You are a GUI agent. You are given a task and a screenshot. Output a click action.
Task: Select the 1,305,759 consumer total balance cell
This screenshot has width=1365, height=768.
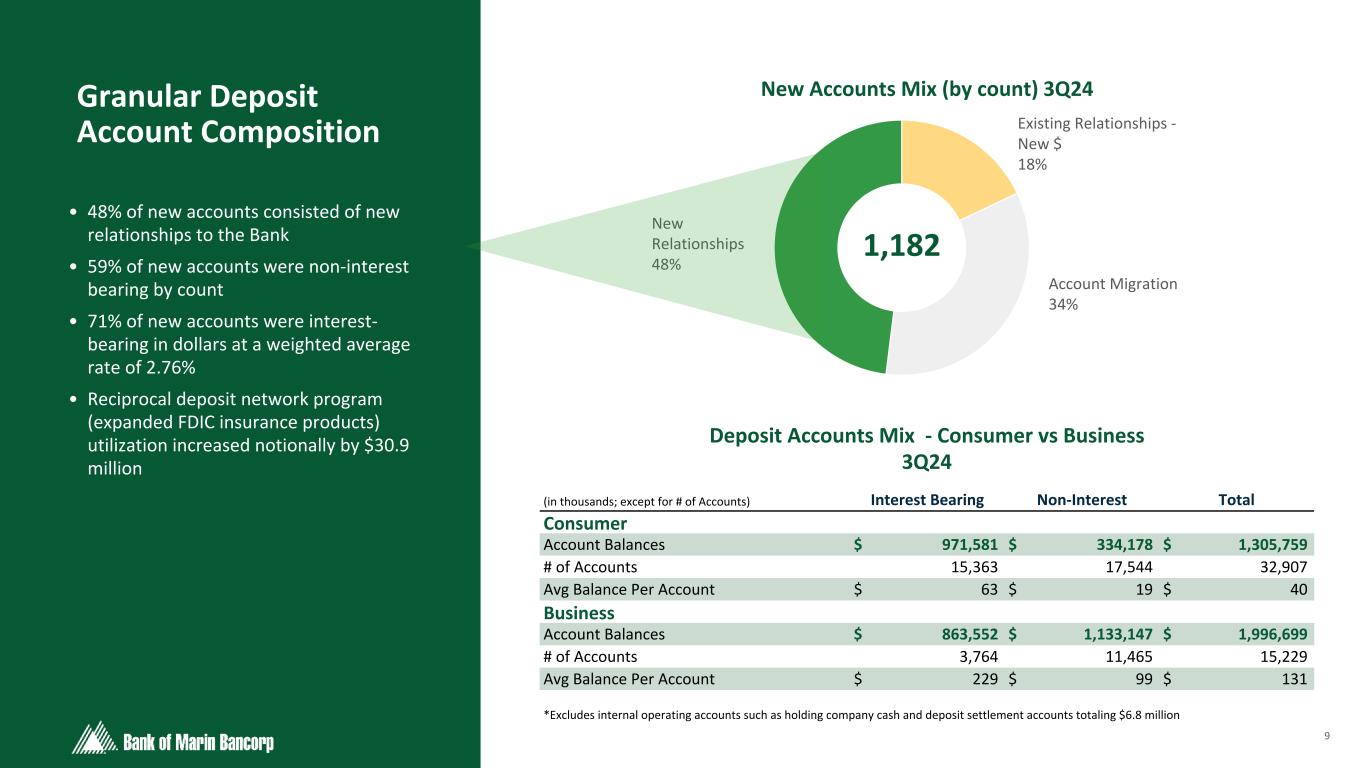click(1258, 545)
